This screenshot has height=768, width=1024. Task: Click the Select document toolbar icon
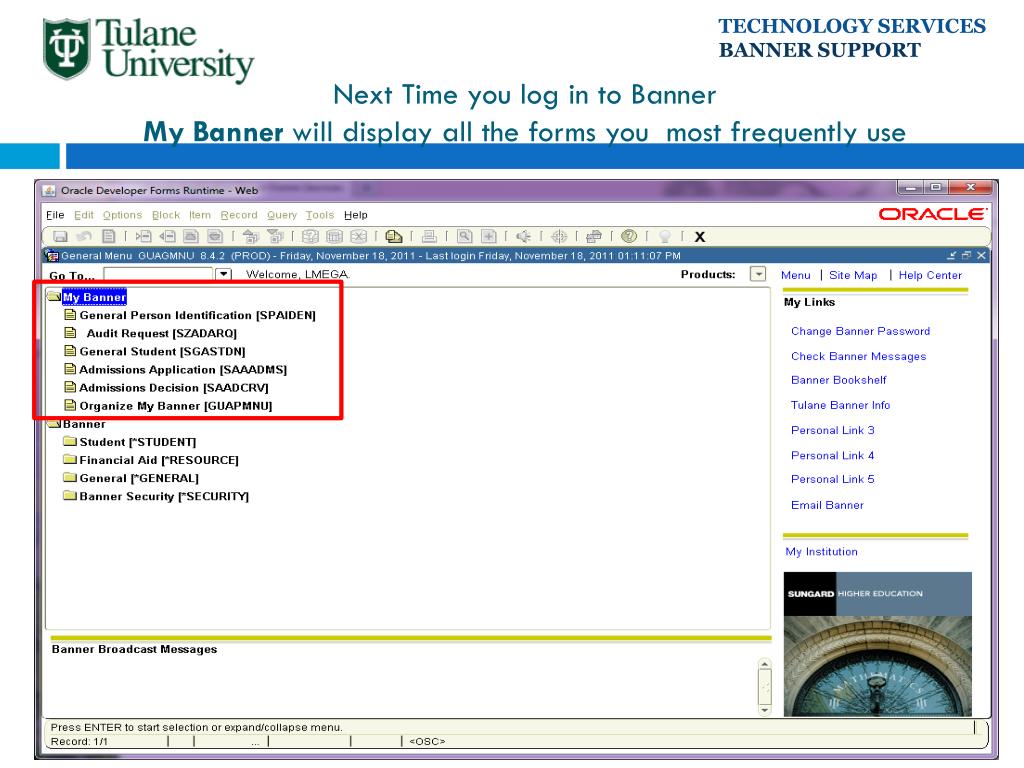109,236
